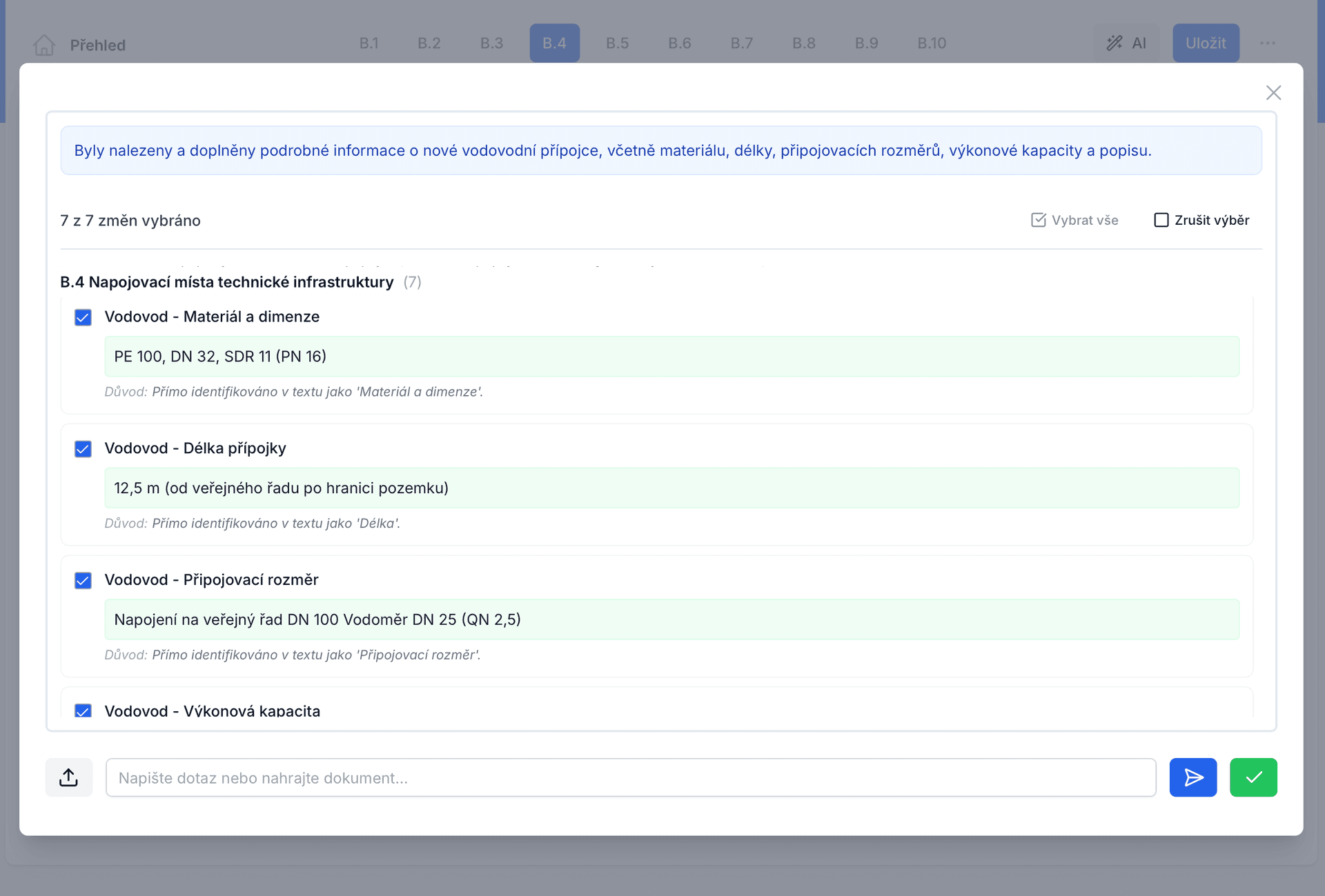The height and width of the screenshot is (896, 1325).
Task: Switch to the B.1 tab
Action: pos(369,43)
